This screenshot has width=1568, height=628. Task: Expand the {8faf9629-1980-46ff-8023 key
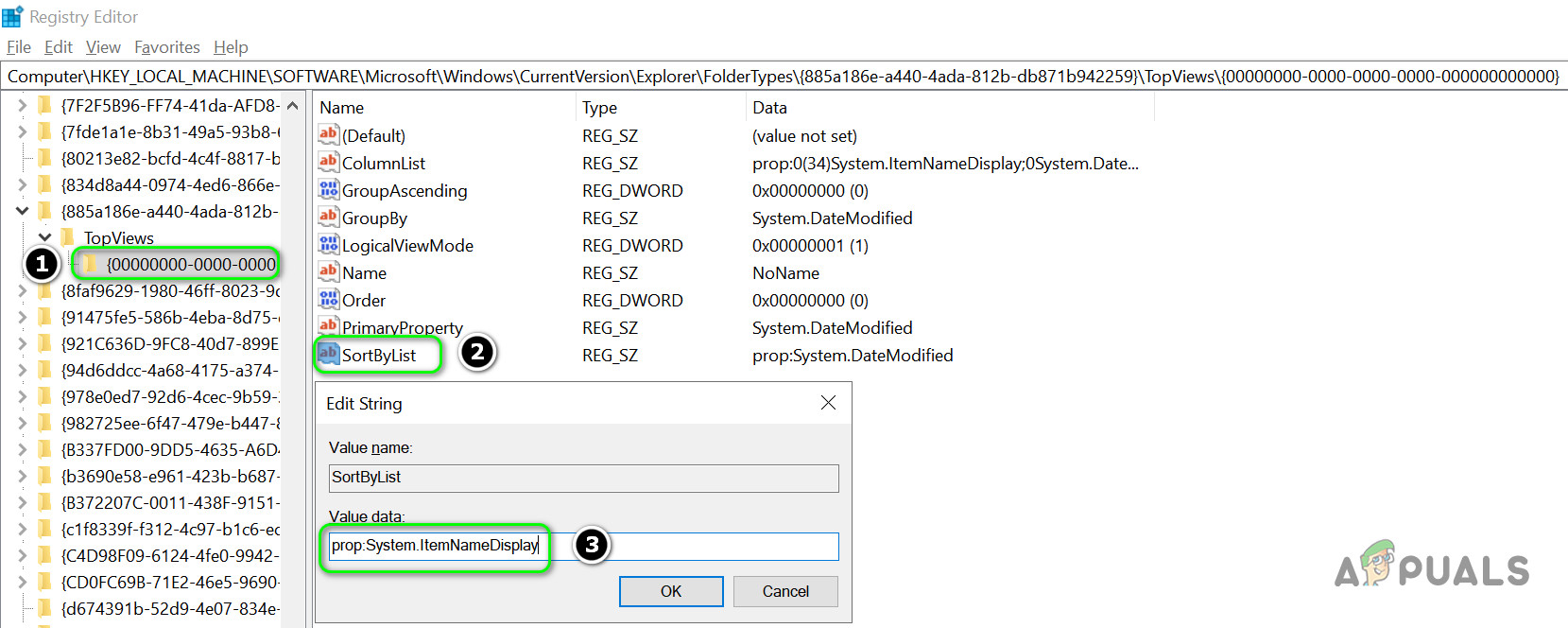(22, 291)
